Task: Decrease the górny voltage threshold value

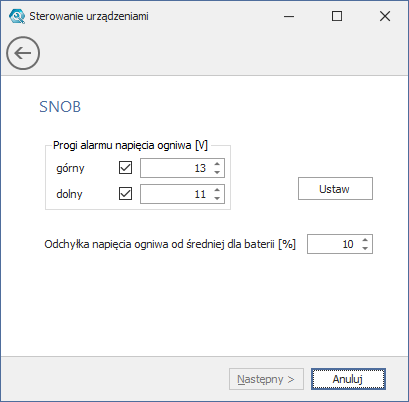Action: [x=217, y=172]
